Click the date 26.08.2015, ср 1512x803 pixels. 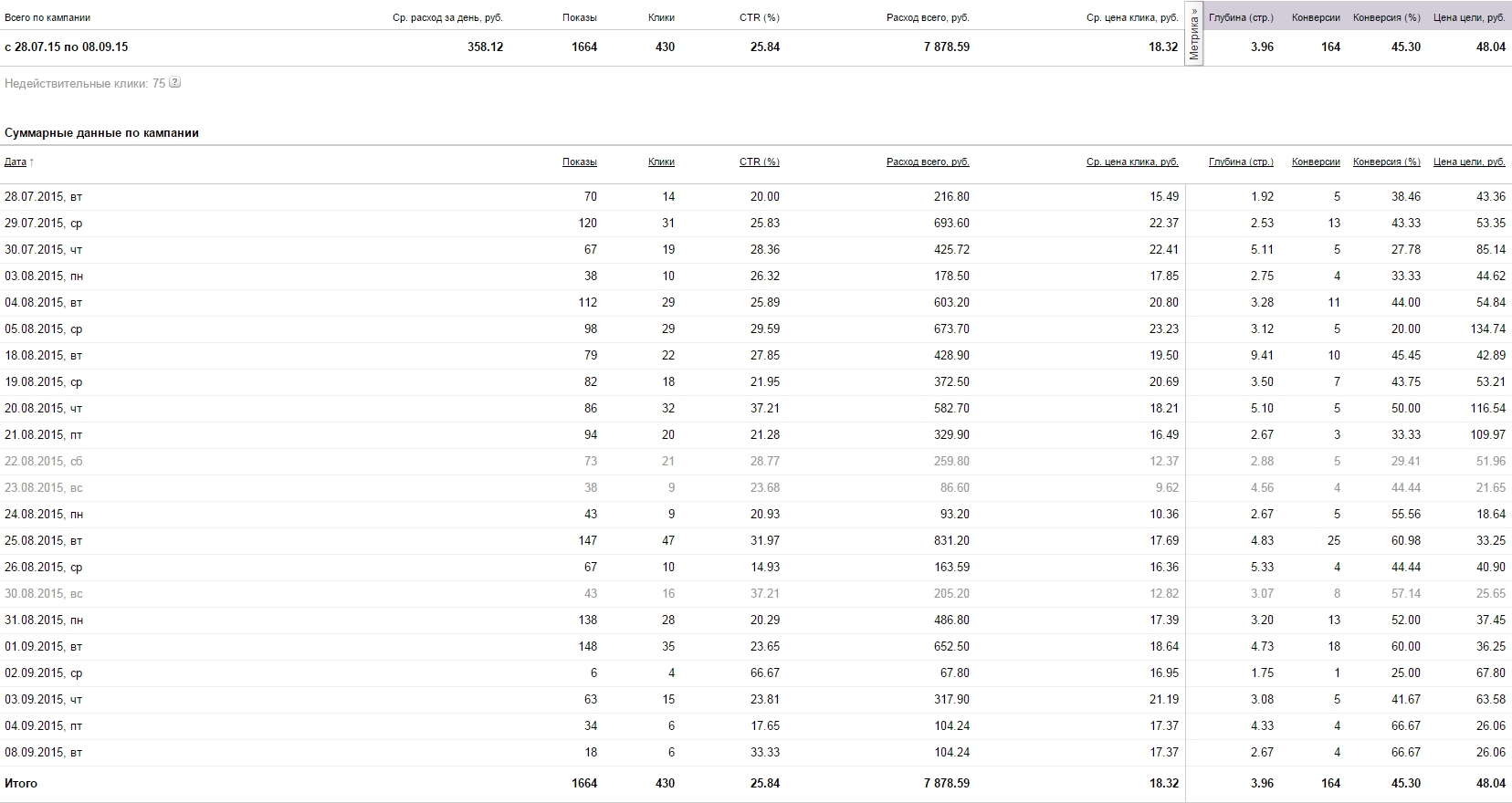coord(43,567)
